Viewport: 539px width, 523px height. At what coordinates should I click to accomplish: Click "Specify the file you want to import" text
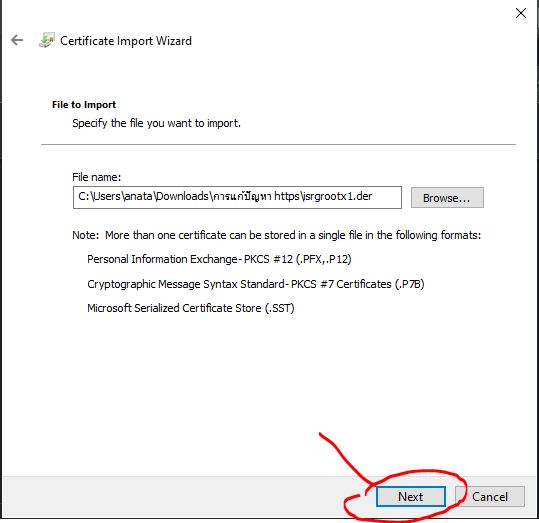(x=156, y=123)
